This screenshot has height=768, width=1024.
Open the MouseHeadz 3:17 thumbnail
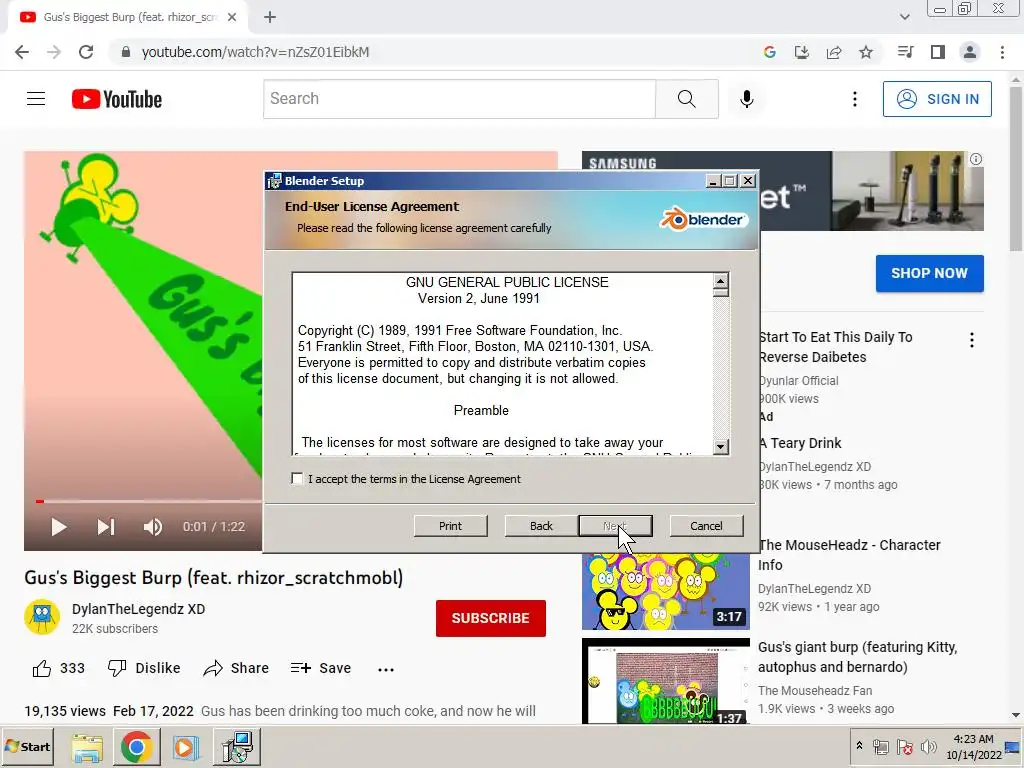(x=665, y=591)
